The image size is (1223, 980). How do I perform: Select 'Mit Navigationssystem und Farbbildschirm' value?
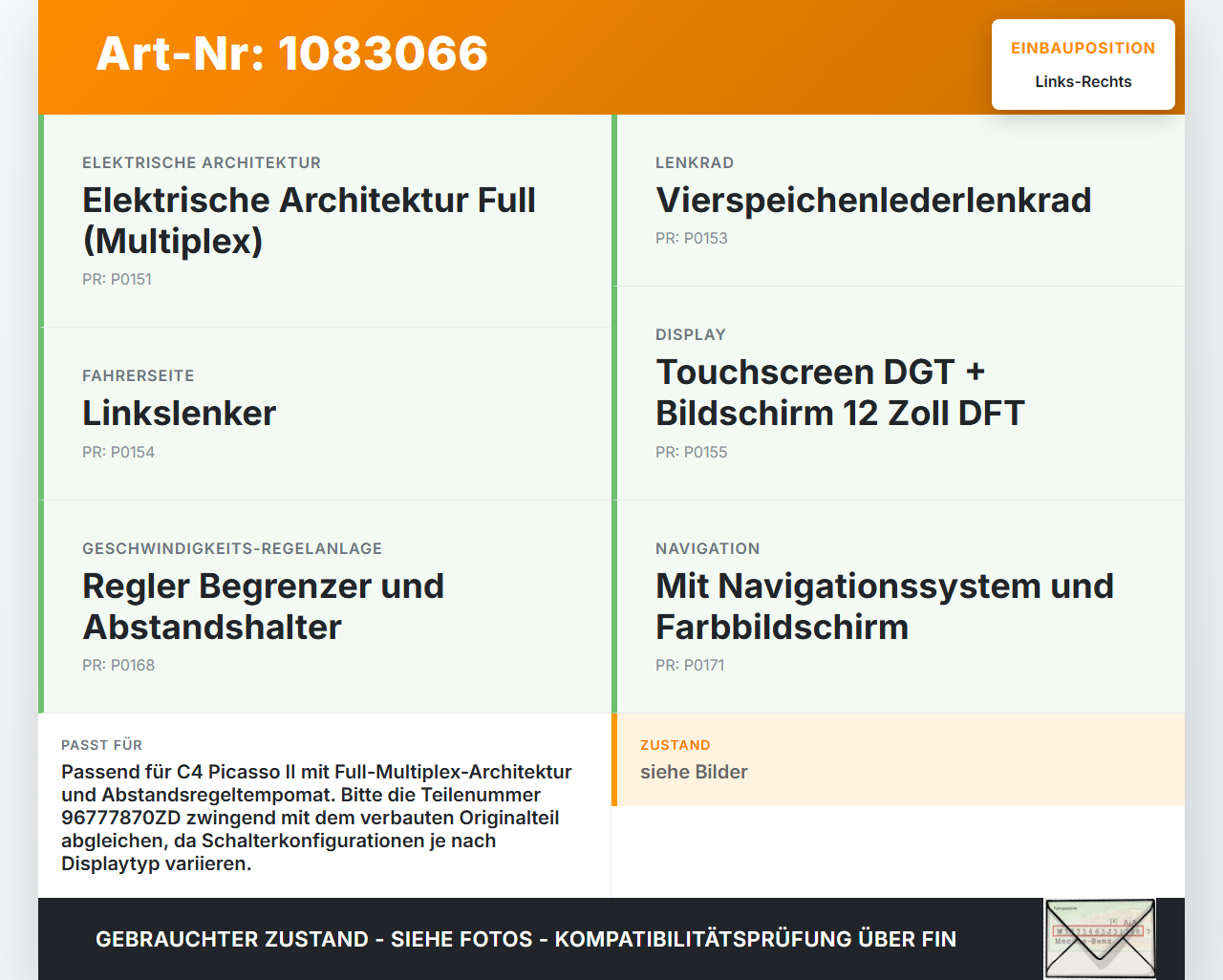(x=885, y=607)
